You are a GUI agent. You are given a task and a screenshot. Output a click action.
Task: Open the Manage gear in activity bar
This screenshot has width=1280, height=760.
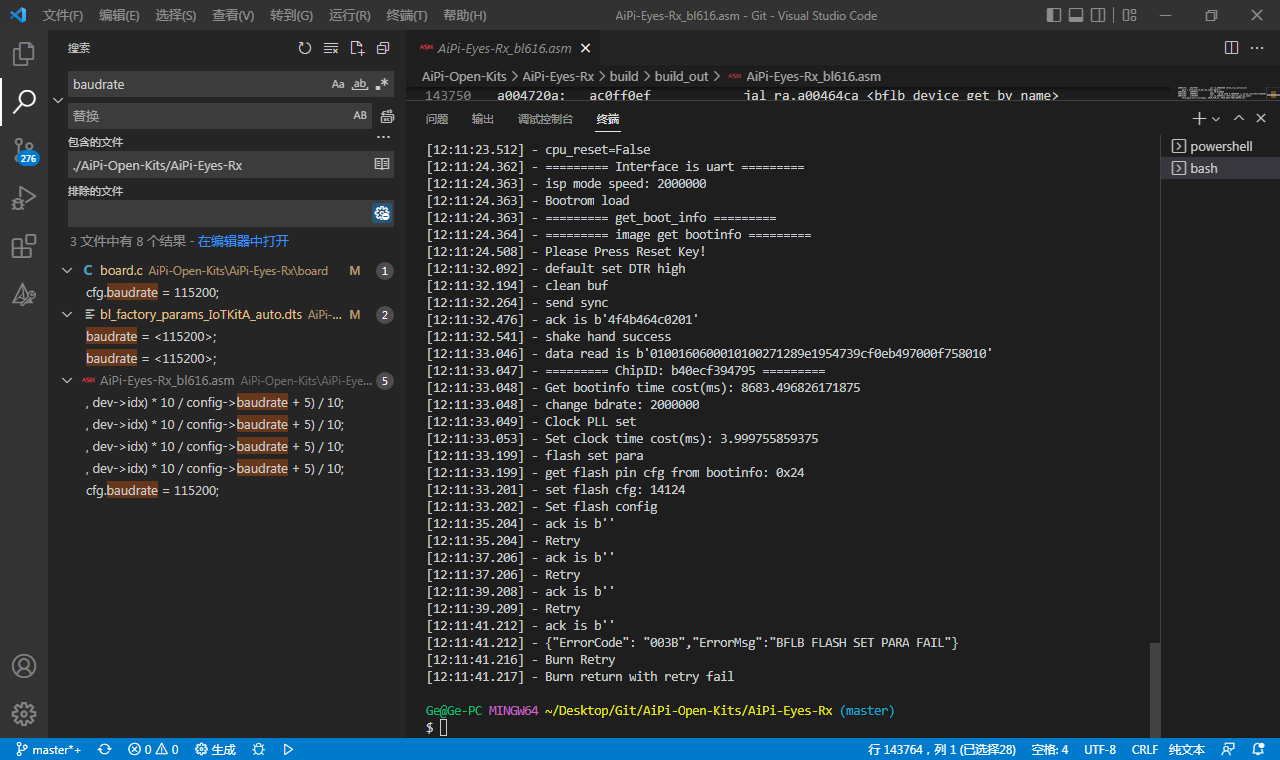click(x=24, y=713)
